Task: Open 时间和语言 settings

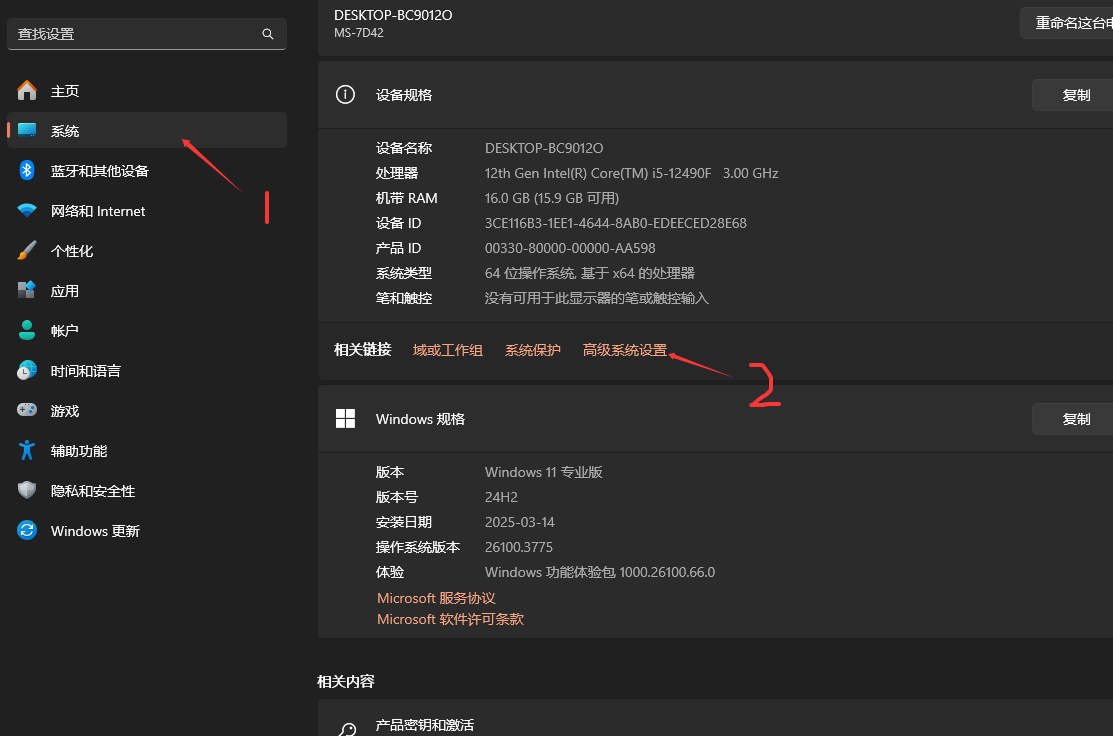Action: point(86,370)
